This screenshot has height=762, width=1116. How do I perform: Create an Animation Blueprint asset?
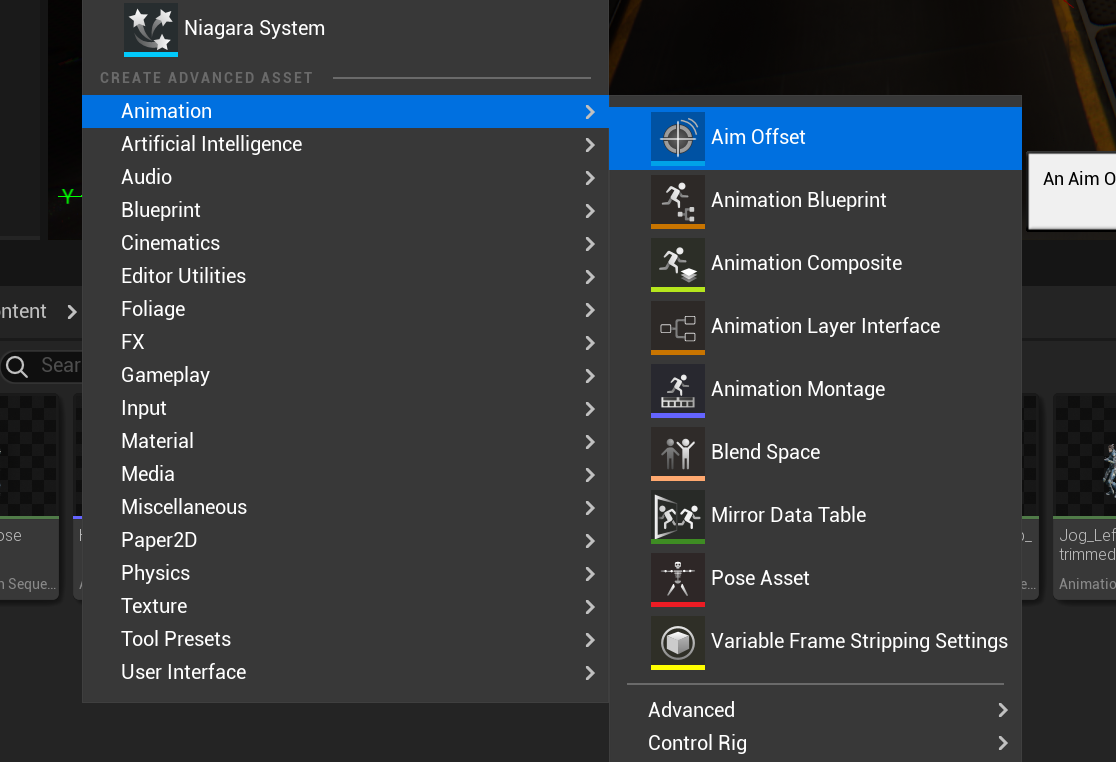[x=815, y=201]
